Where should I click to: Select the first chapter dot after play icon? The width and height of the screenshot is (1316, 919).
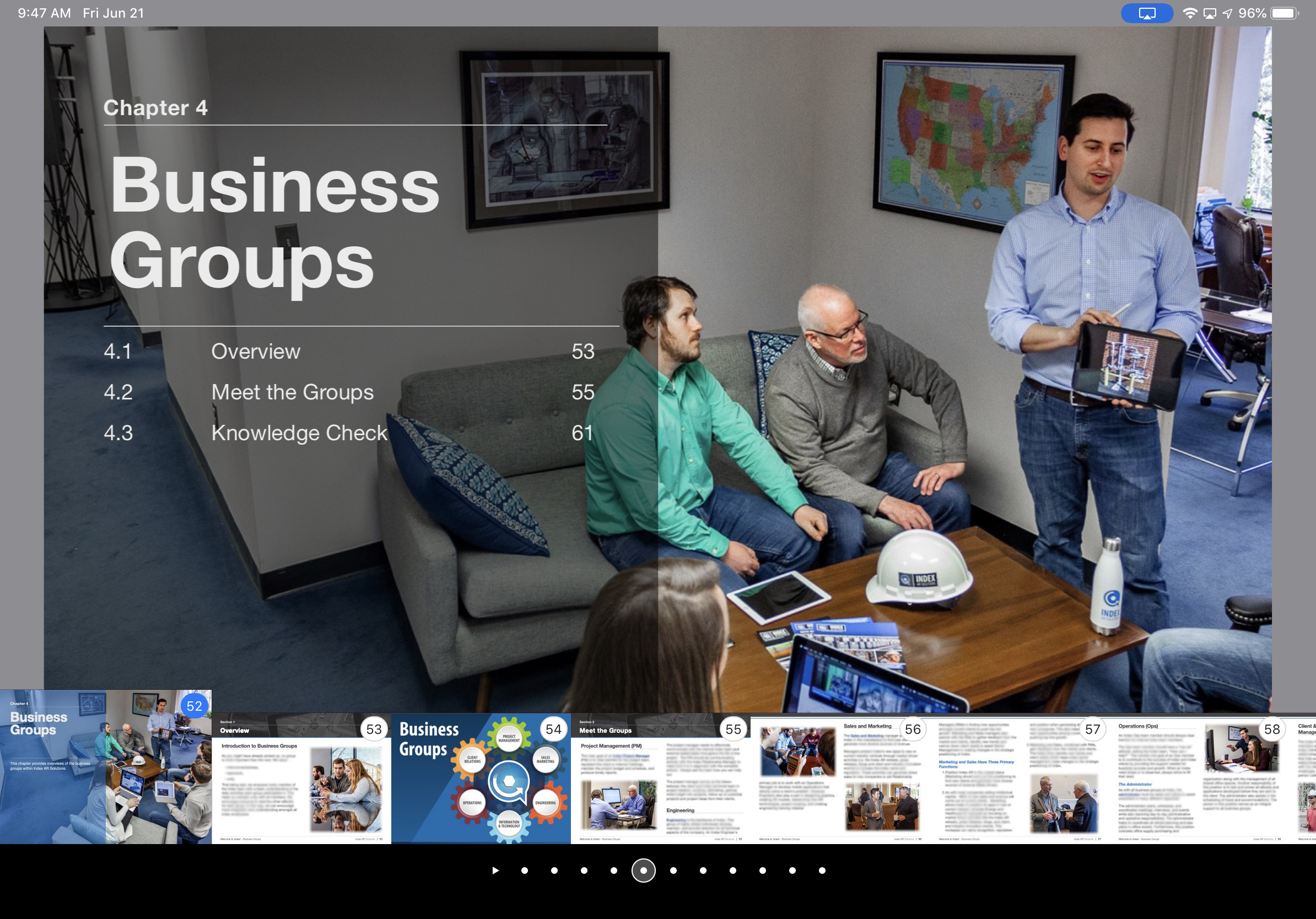pos(525,871)
